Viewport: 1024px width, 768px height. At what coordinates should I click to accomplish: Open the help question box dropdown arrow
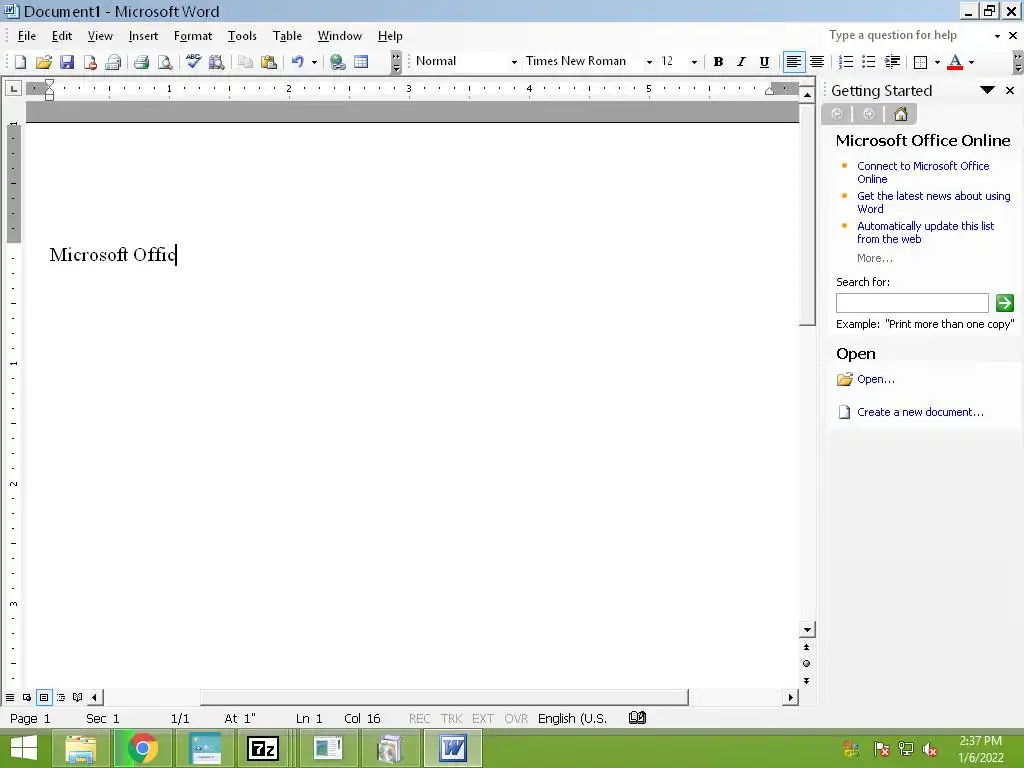tap(997, 36)
